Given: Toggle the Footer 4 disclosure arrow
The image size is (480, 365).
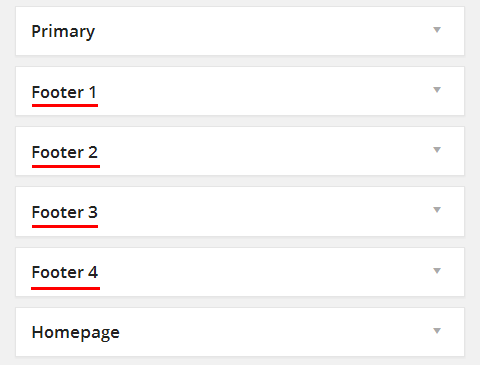Looking at the screenshot, I should tap(437, 271).
